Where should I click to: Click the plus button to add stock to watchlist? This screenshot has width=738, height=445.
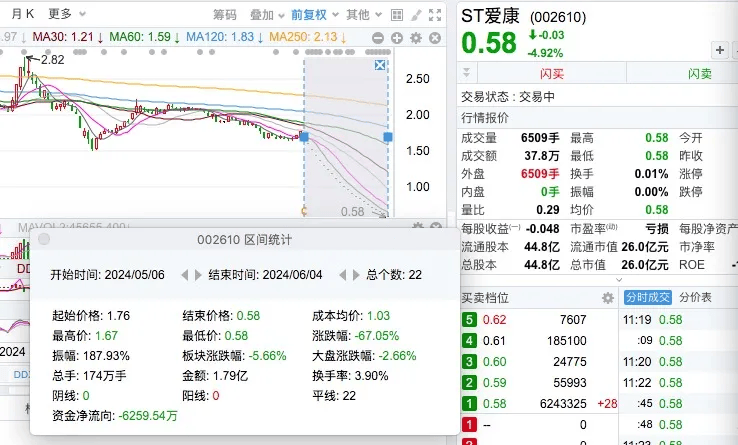pos(720,50)
